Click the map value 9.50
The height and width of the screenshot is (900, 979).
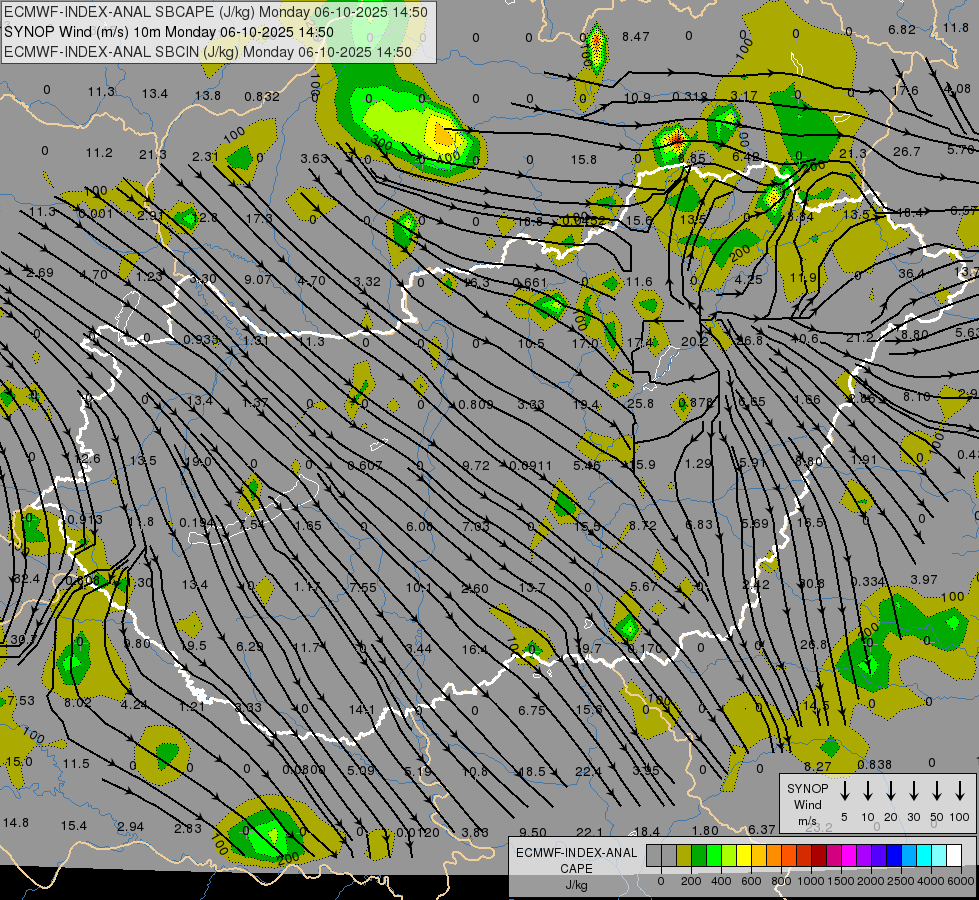[x=533, y=833]
